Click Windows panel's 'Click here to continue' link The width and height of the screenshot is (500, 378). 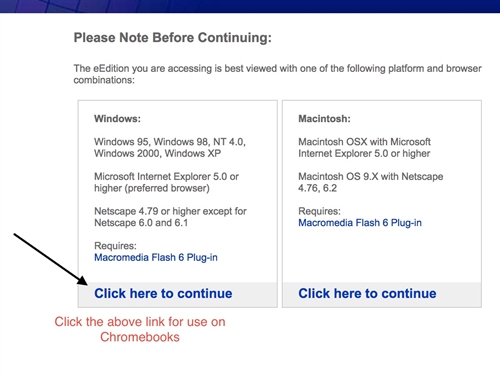(x=163, y=294)
